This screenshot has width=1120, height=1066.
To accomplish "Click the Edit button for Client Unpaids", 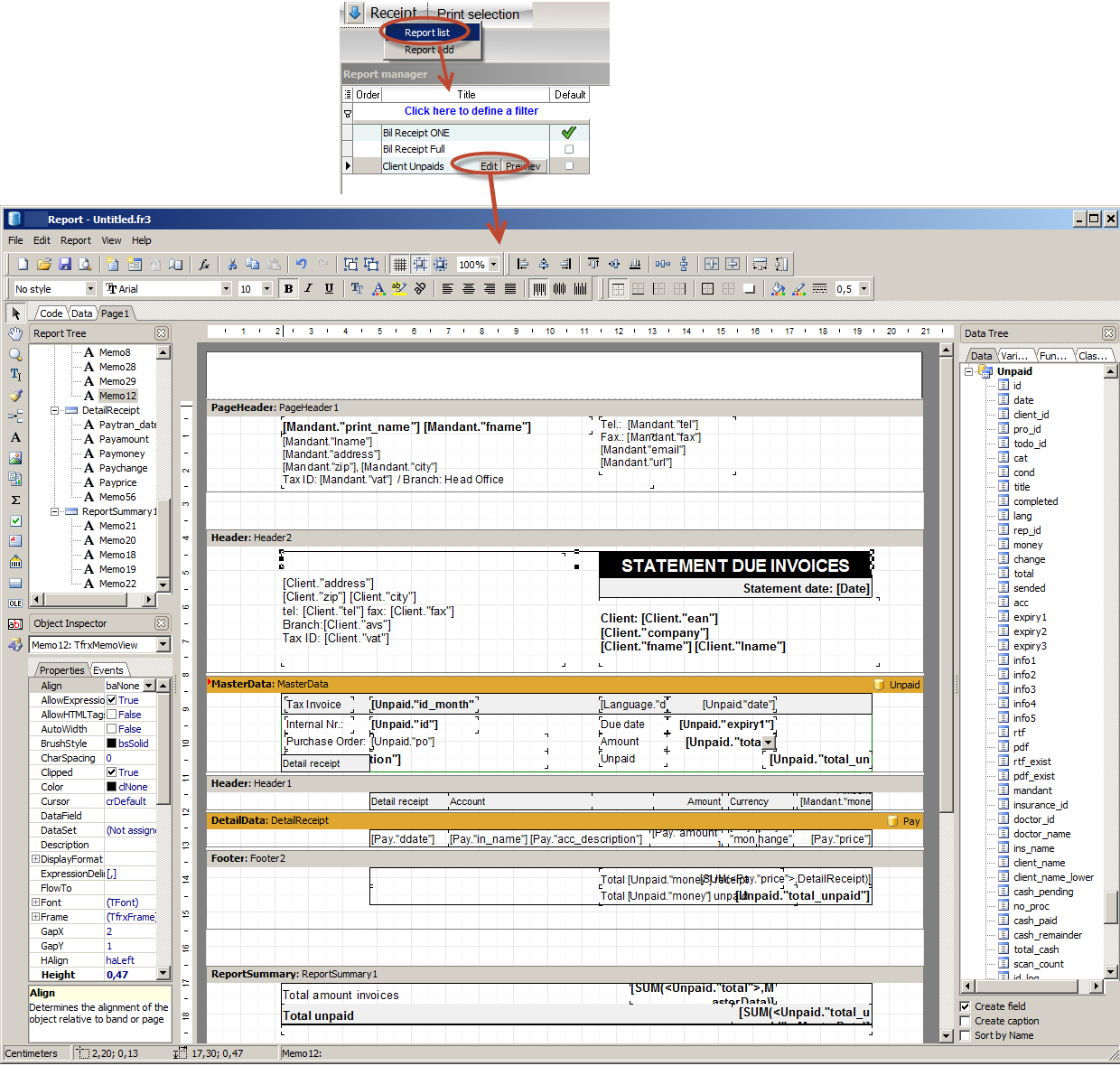I will (489, 166).
